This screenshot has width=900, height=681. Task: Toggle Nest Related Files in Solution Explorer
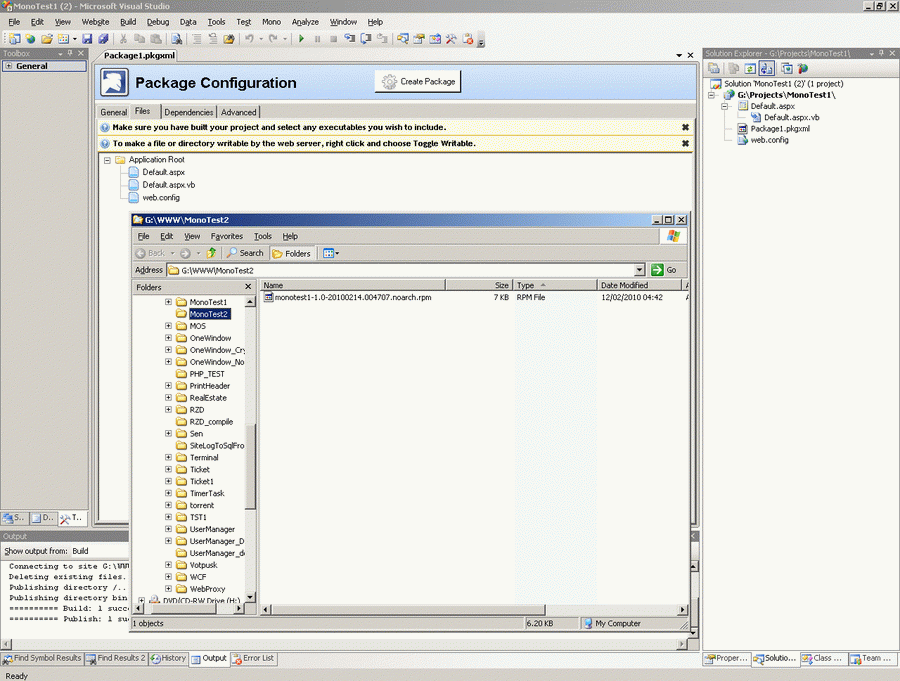(x=766, y=68)
